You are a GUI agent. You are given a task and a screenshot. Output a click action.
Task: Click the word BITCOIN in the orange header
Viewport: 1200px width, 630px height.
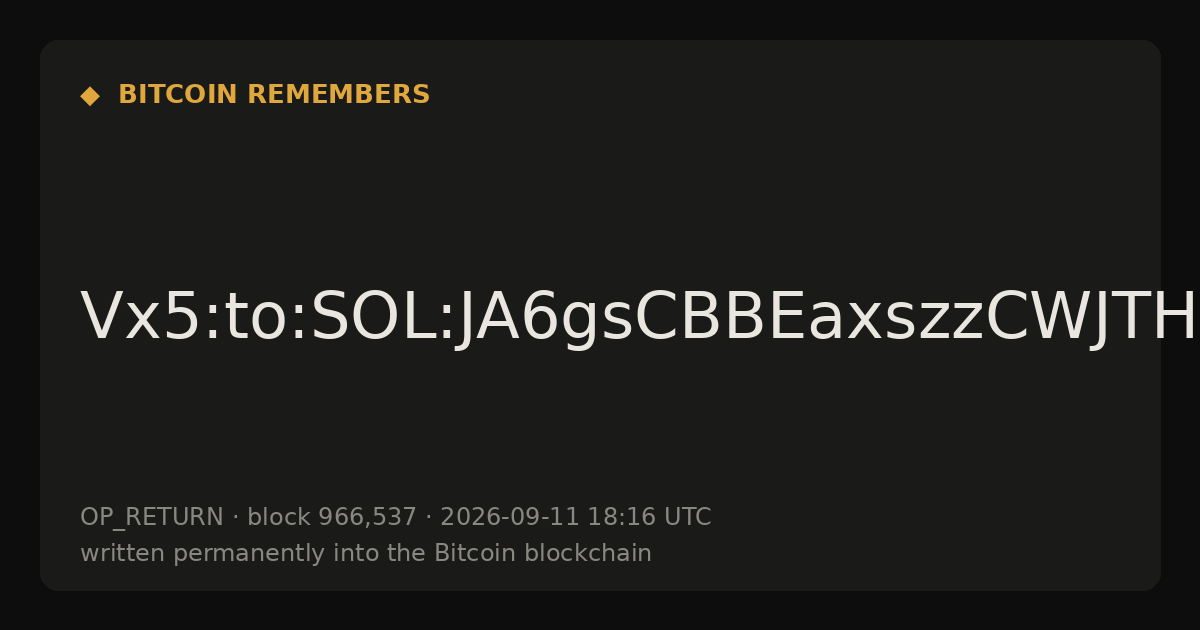coord(179,95)
